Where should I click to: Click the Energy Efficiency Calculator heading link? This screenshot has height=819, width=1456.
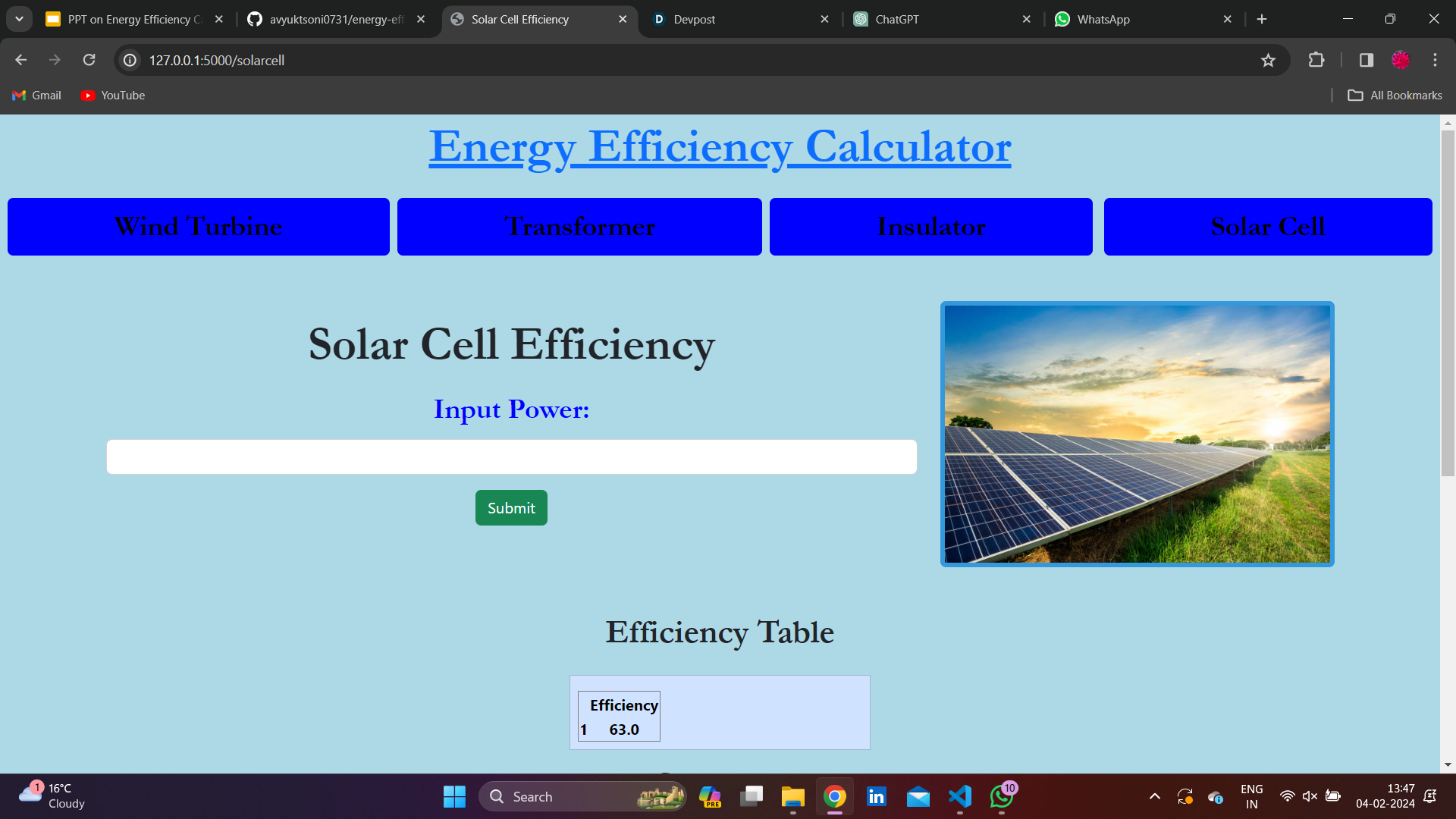point(719,146)
